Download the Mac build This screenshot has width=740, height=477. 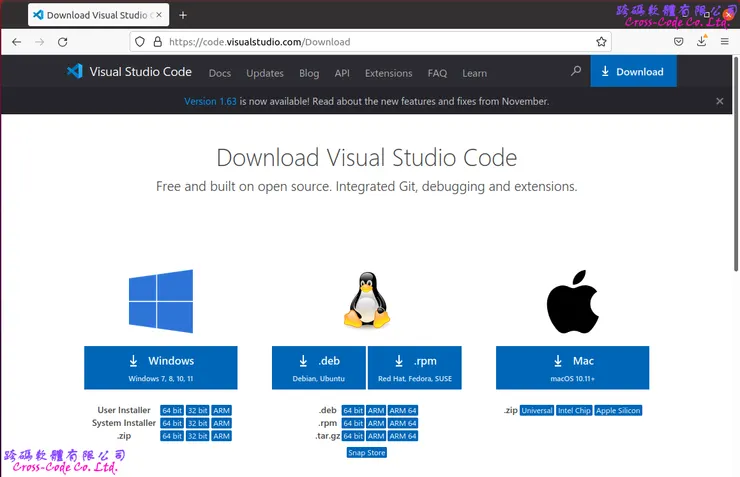pos(572,367)
